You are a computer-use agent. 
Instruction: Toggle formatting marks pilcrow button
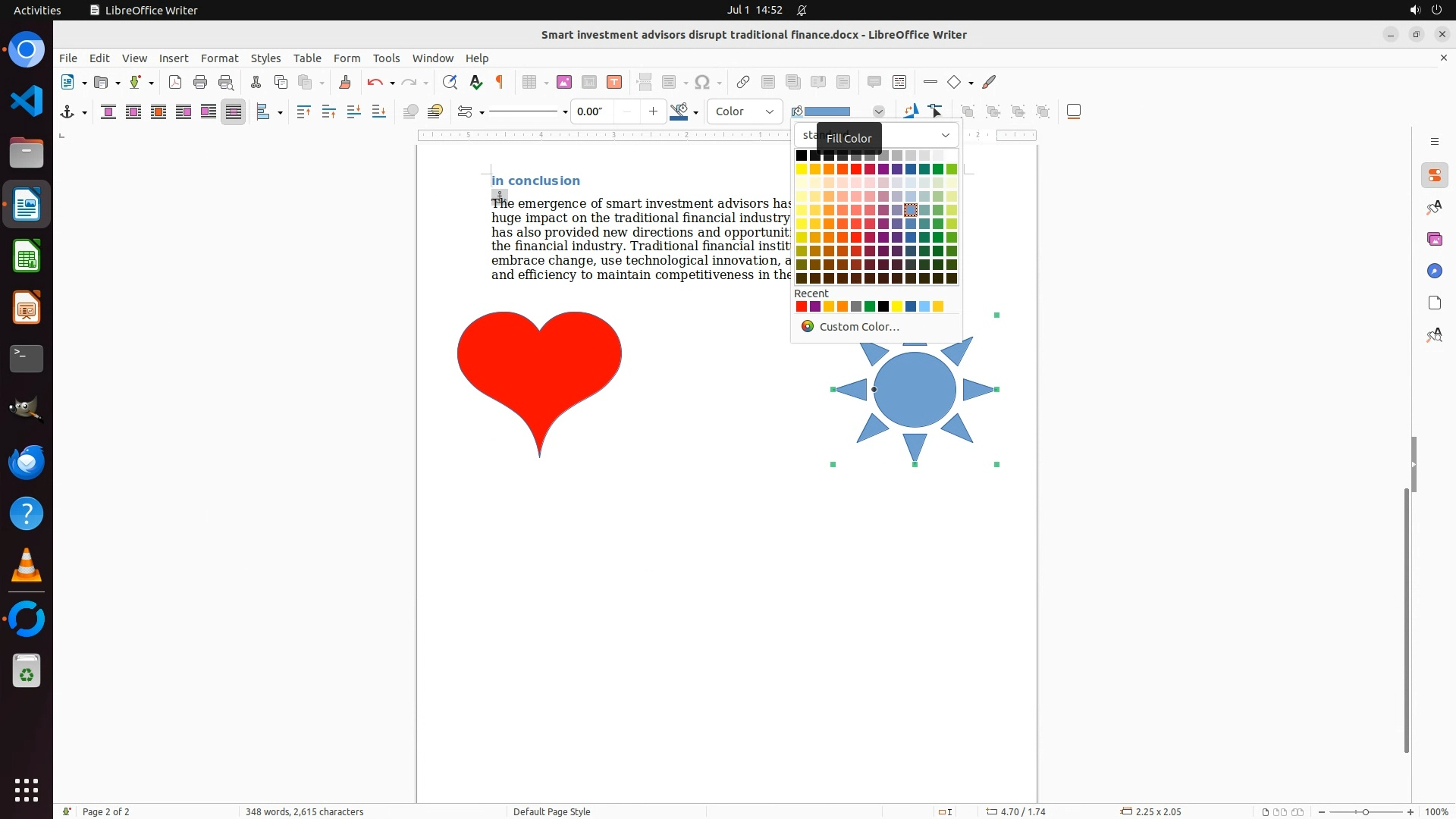[x=500, y=83]
